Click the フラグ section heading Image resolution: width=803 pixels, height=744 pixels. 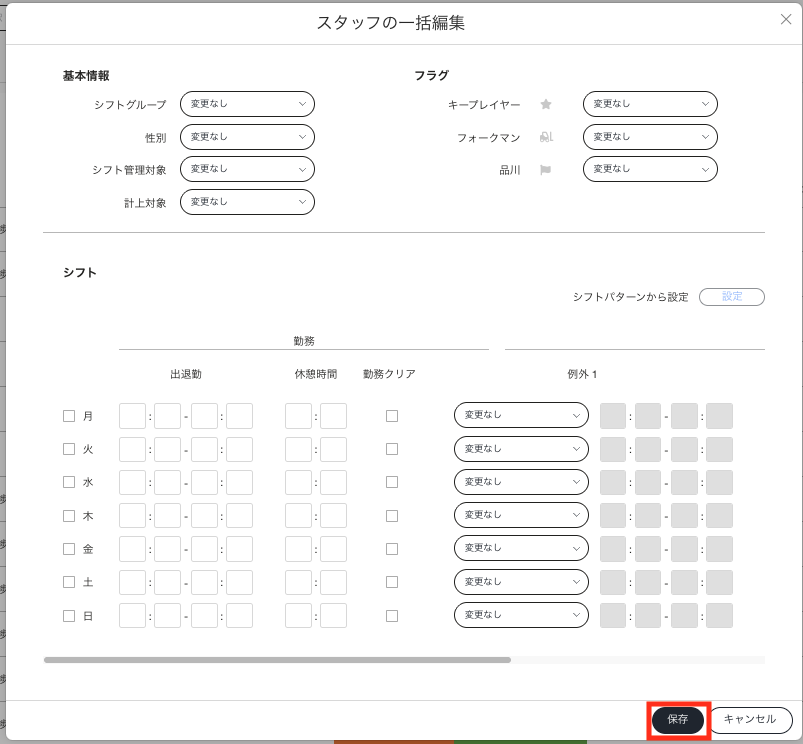tap(431, 76)
